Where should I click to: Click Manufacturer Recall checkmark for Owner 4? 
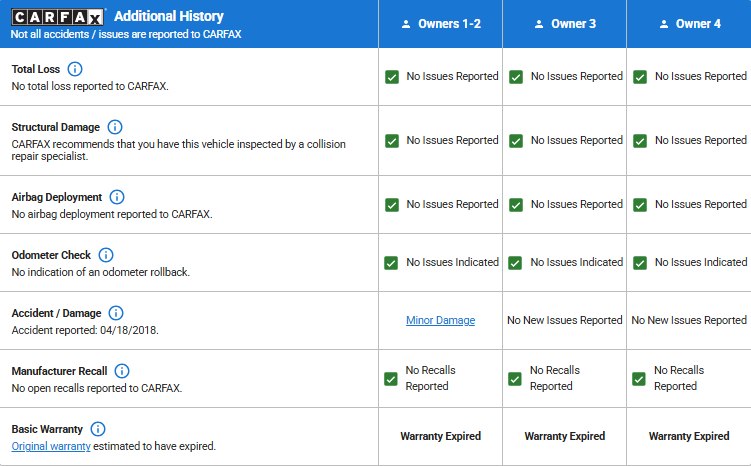[x=640, y=379]
